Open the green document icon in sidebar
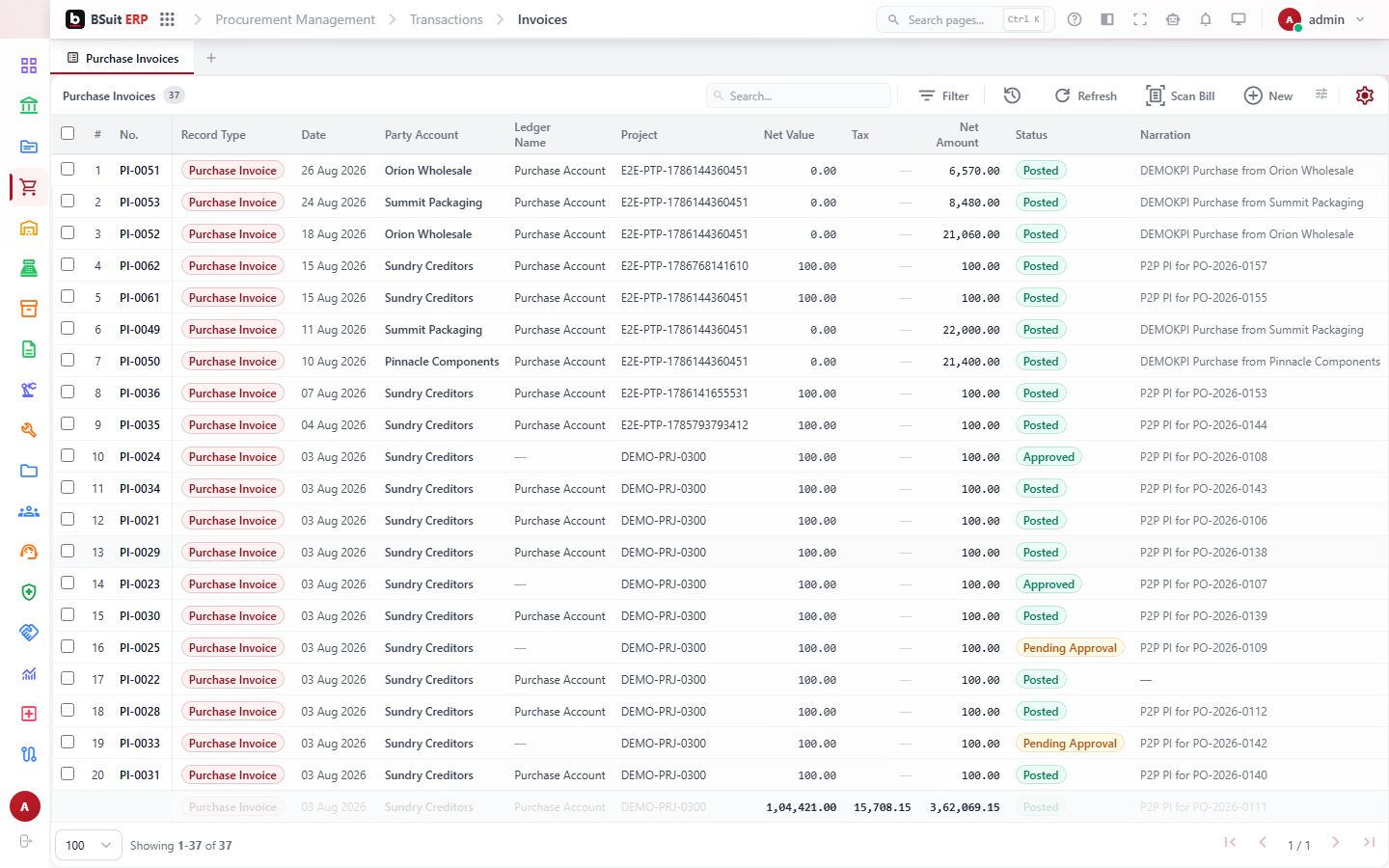This screenshot has height=868, width=1389. pyautogui.click(x=29, y=349)
